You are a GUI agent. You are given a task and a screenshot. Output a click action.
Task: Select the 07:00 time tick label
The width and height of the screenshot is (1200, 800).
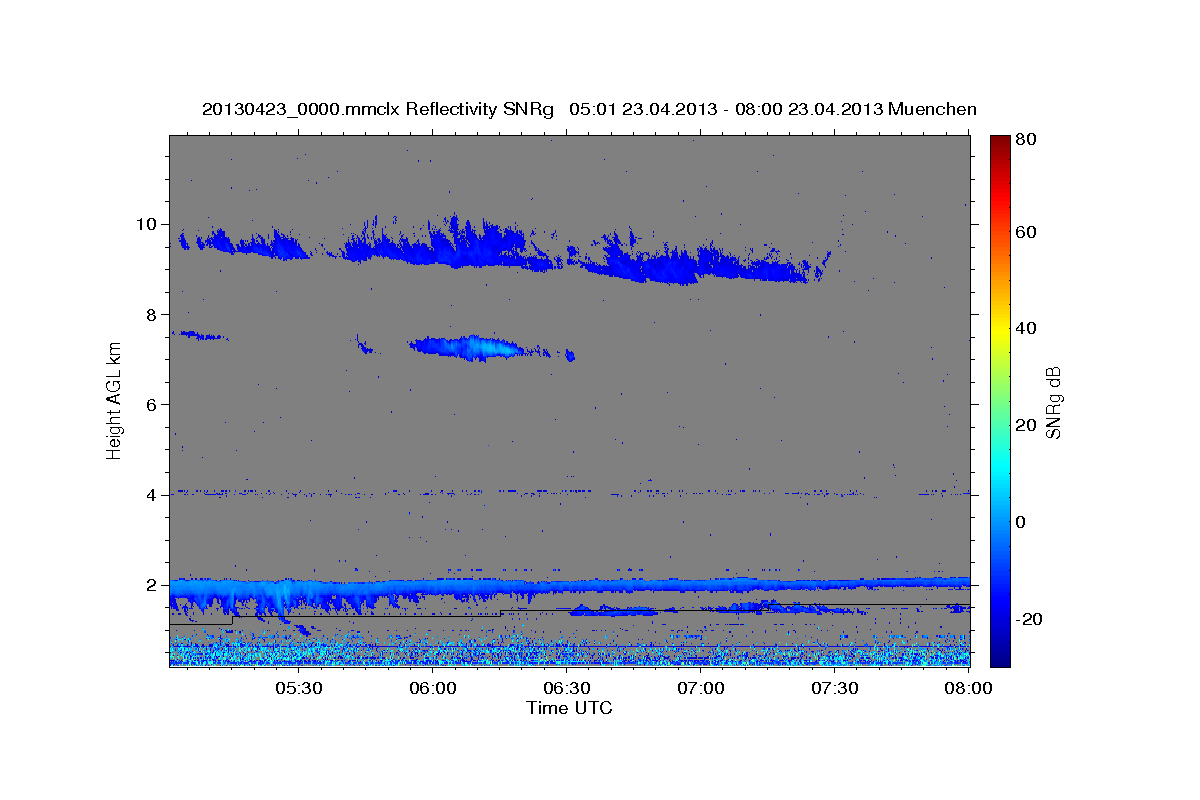point(701,688)
